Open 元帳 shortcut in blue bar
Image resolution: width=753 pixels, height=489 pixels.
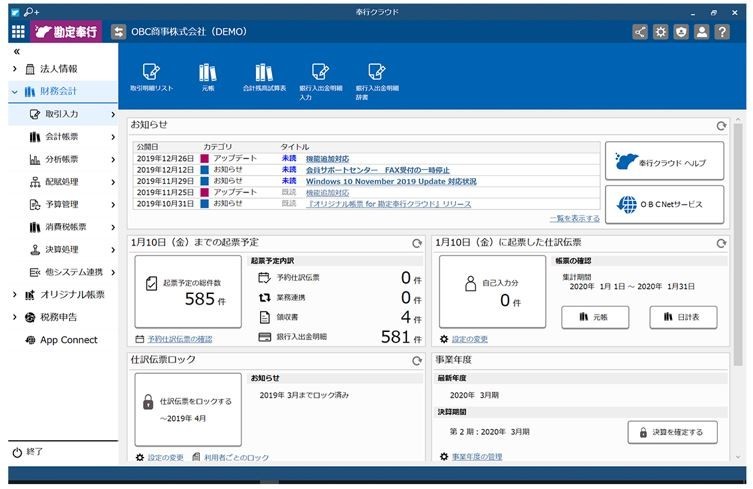point(208,77)
